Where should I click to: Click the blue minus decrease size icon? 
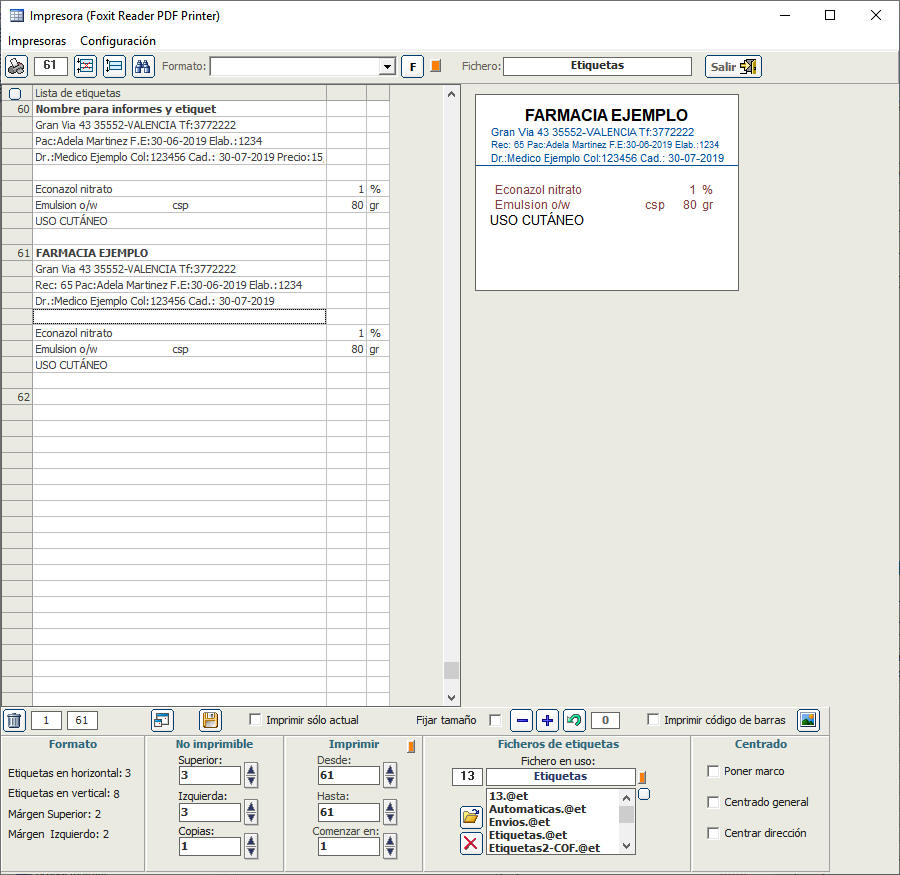pos(522,720)
